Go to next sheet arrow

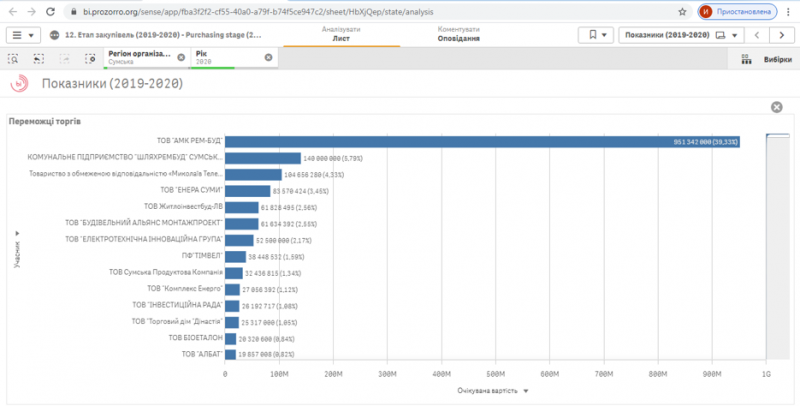782,35
